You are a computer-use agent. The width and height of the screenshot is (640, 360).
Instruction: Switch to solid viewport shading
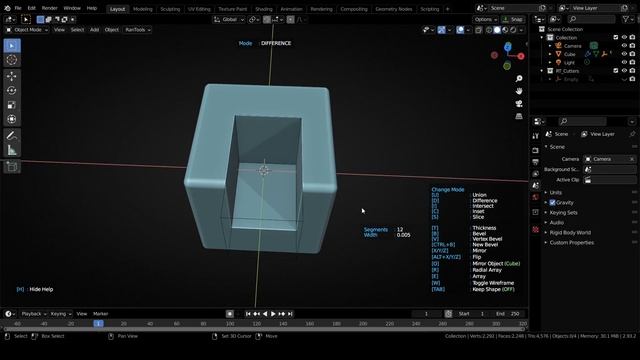tap(497, 30)
